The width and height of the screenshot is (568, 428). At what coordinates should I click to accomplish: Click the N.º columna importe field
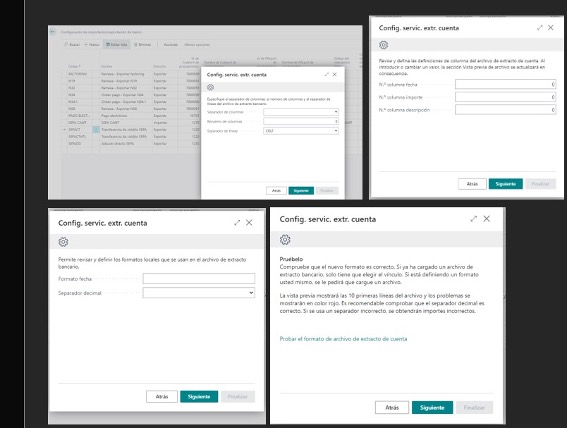[x=505, y=97]
